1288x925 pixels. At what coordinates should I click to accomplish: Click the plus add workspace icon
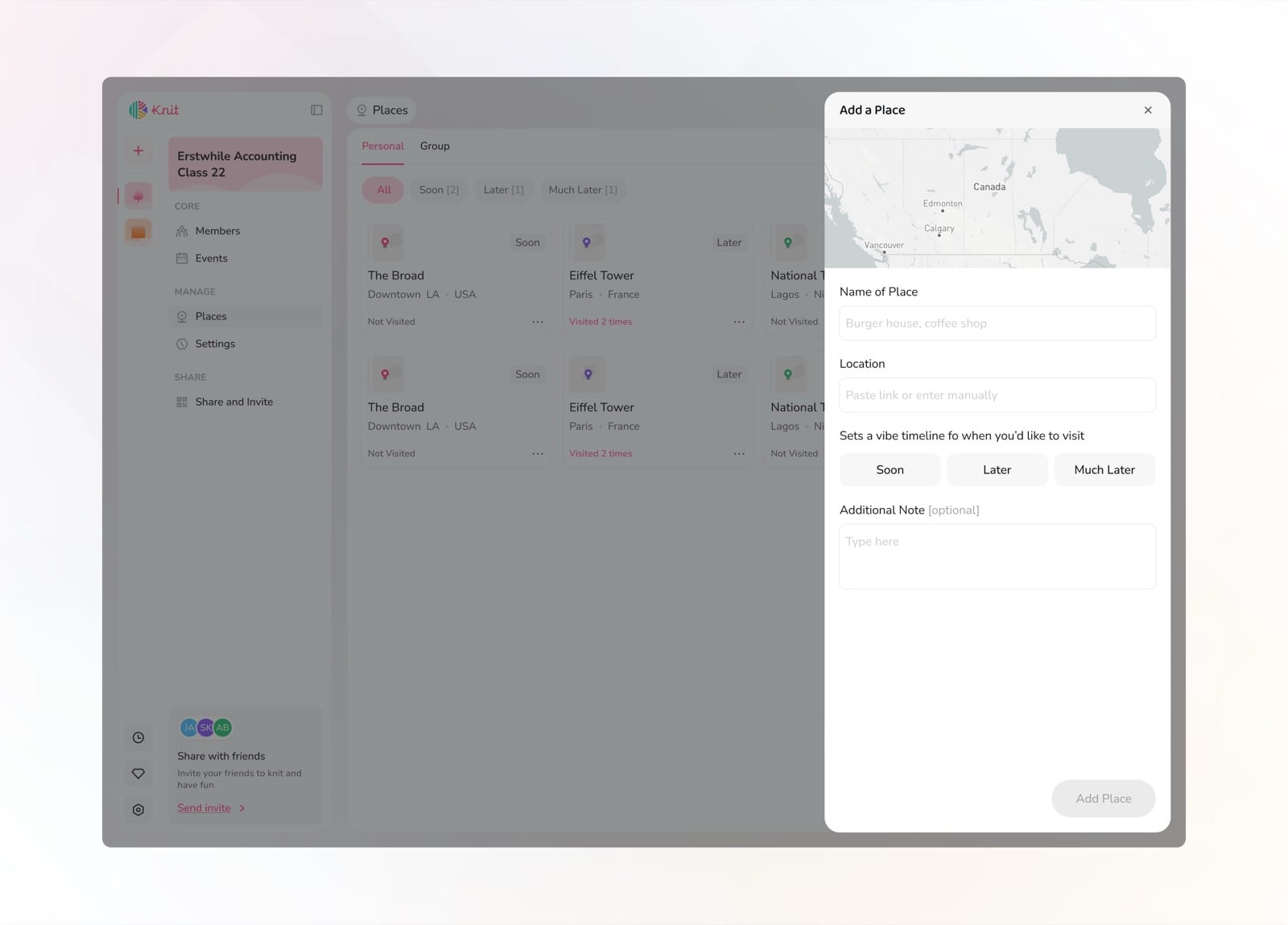[138, 151]
